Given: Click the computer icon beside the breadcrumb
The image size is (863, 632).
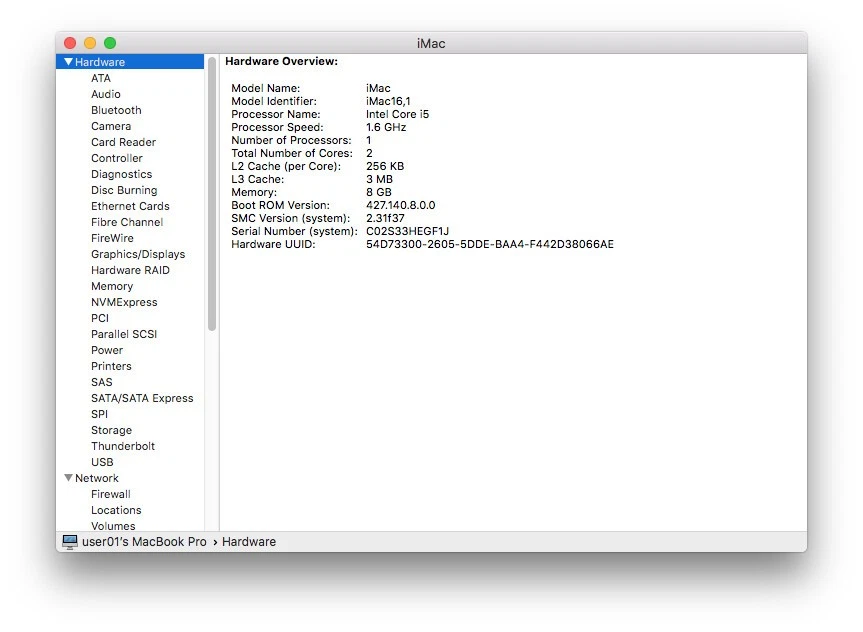Looking at the screenshot, I should click(x=69, y=541).
